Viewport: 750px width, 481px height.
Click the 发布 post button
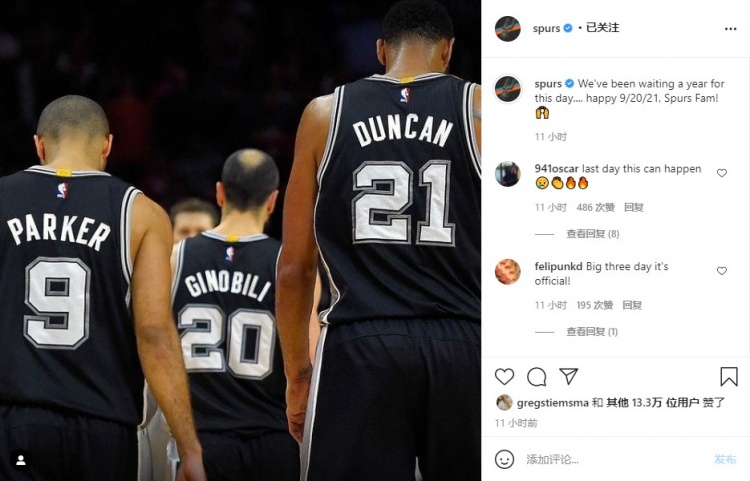click(725, 459)
